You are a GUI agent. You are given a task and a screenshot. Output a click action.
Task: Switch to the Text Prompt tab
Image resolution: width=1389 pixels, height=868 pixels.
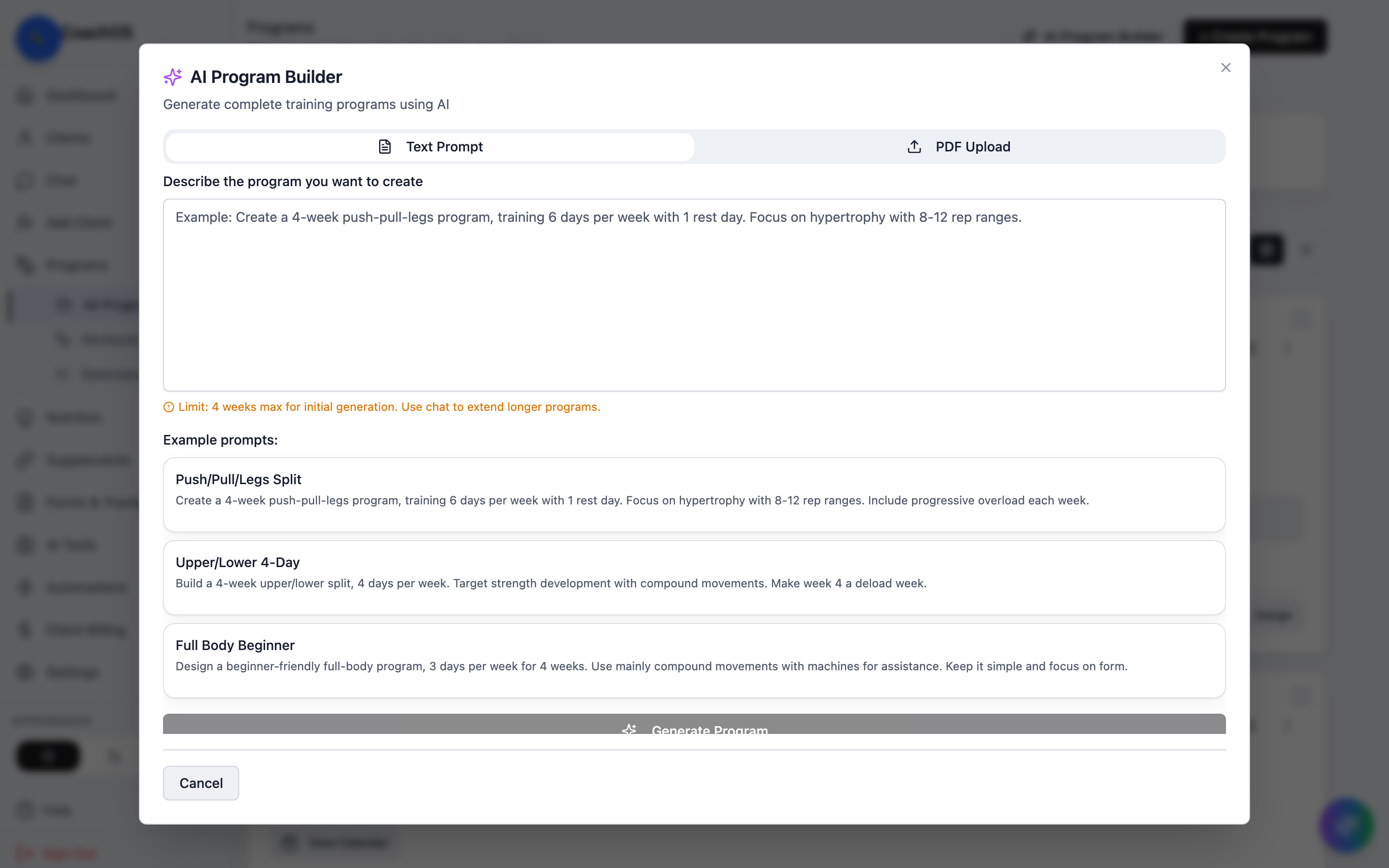(x=430, y=147)
